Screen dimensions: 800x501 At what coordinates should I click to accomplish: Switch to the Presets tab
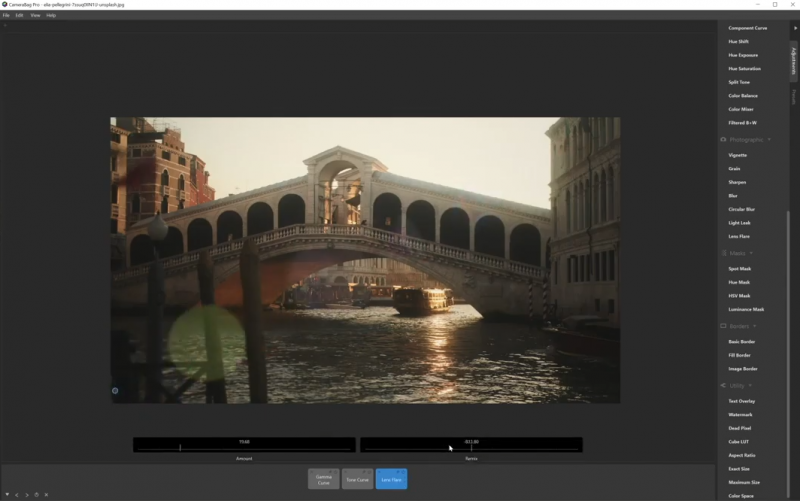[794, 97]
